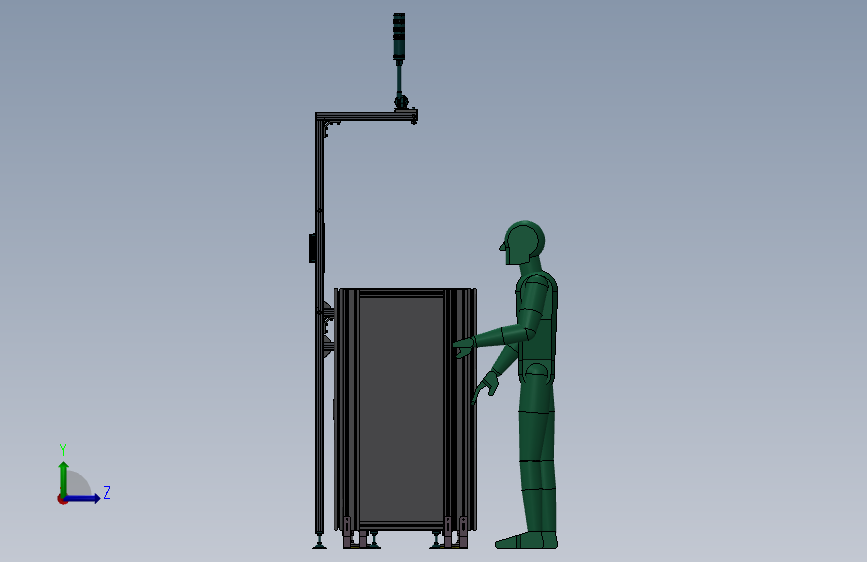Screen dimensions: 867x562
Task: Click the red origin ball of orientation triad
Action: tap(62, 499)
